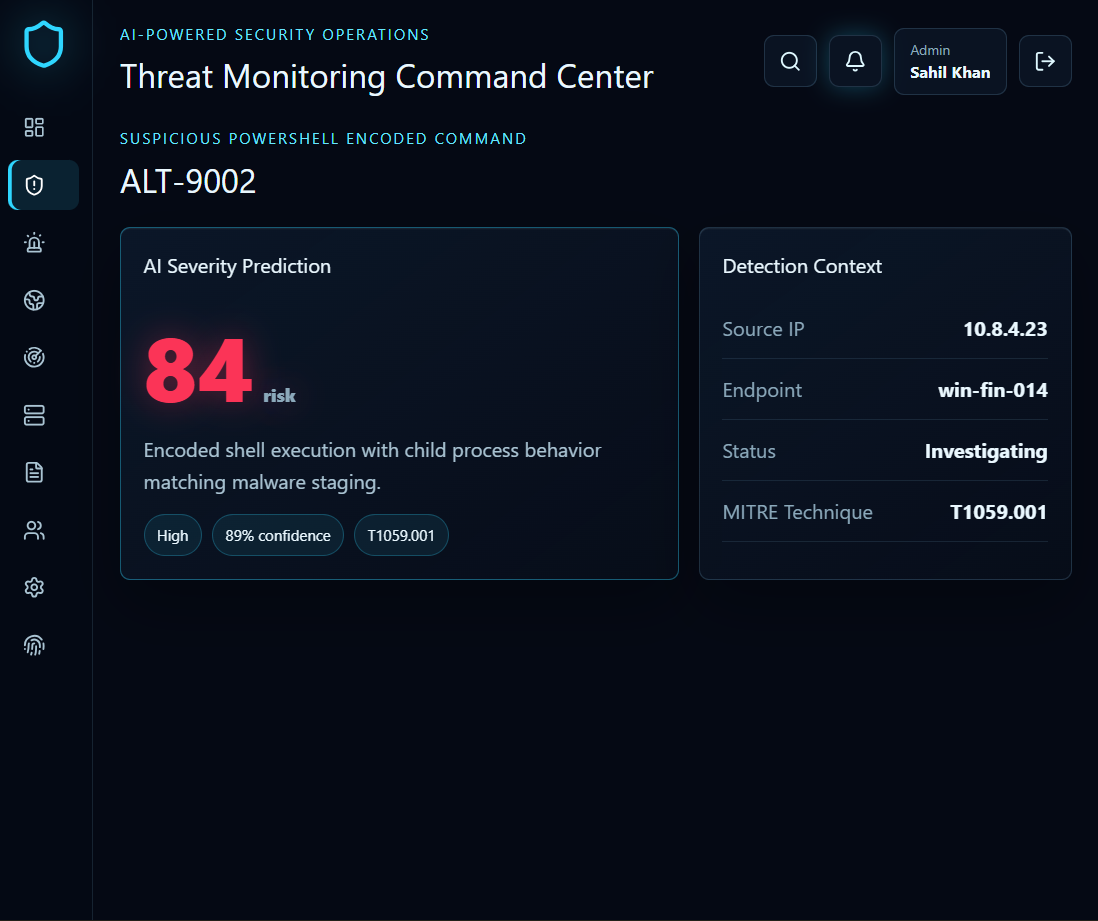
Task: Open notifications bell button
Action: (x=855, y=61)
